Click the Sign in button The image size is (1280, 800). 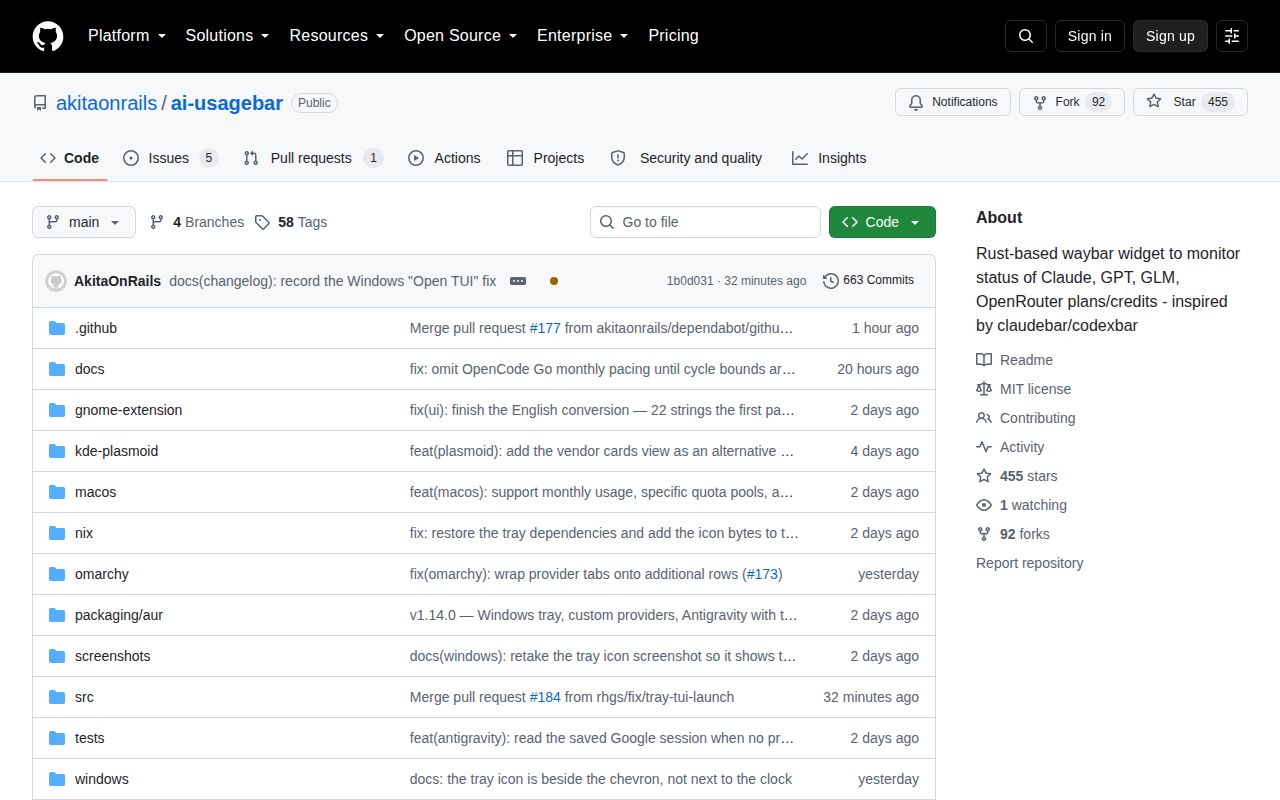(x=1089, y=36)
